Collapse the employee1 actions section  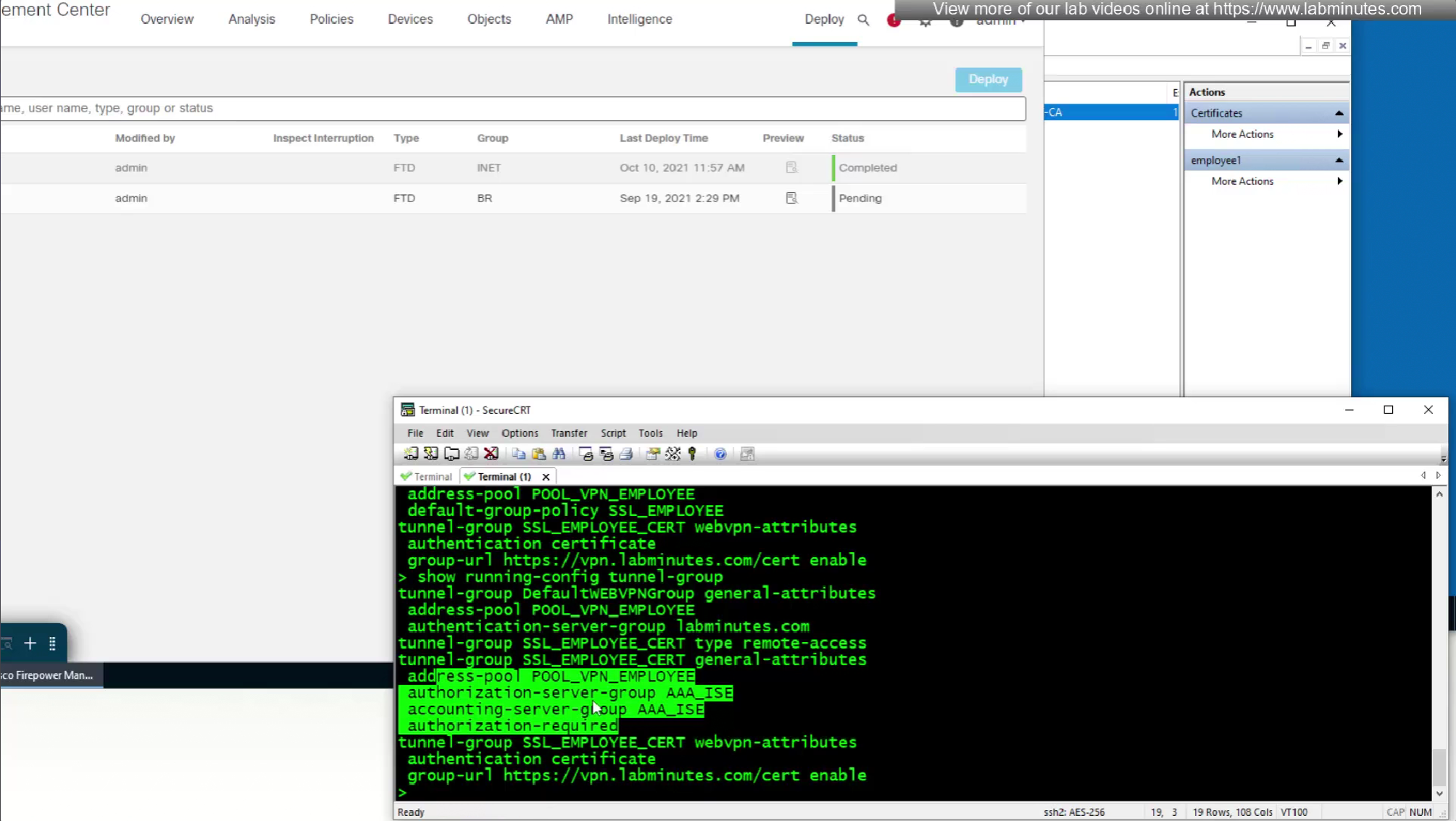click(1339, 160)
